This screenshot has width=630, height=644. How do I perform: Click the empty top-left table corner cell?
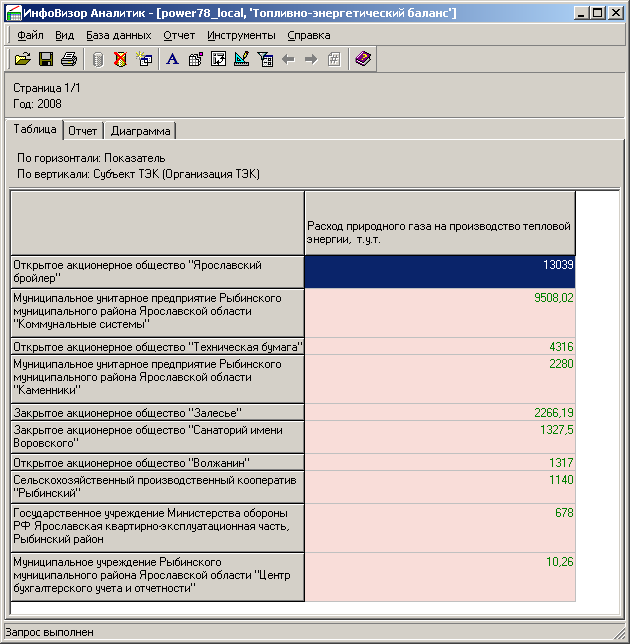click(158, 223)
